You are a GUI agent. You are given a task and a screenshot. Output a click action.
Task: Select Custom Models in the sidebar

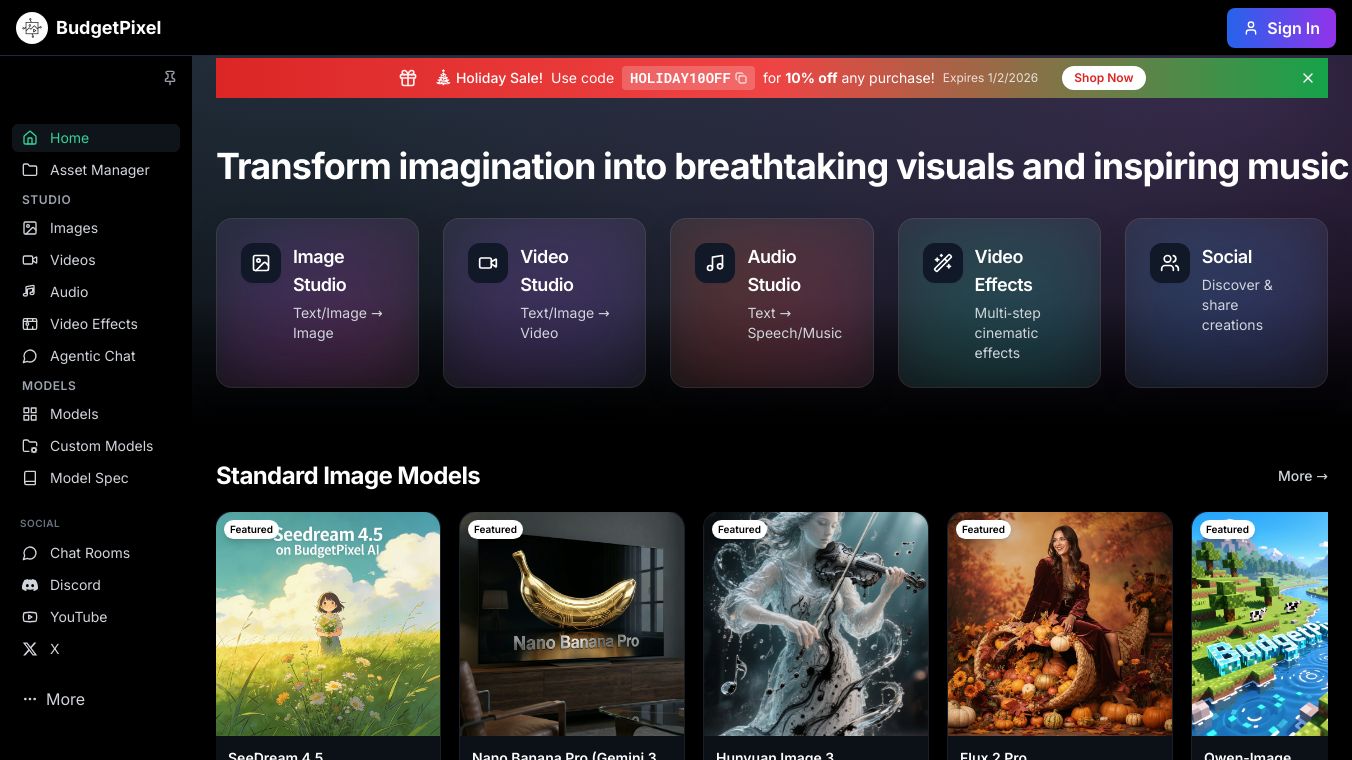tap(96, 446)
